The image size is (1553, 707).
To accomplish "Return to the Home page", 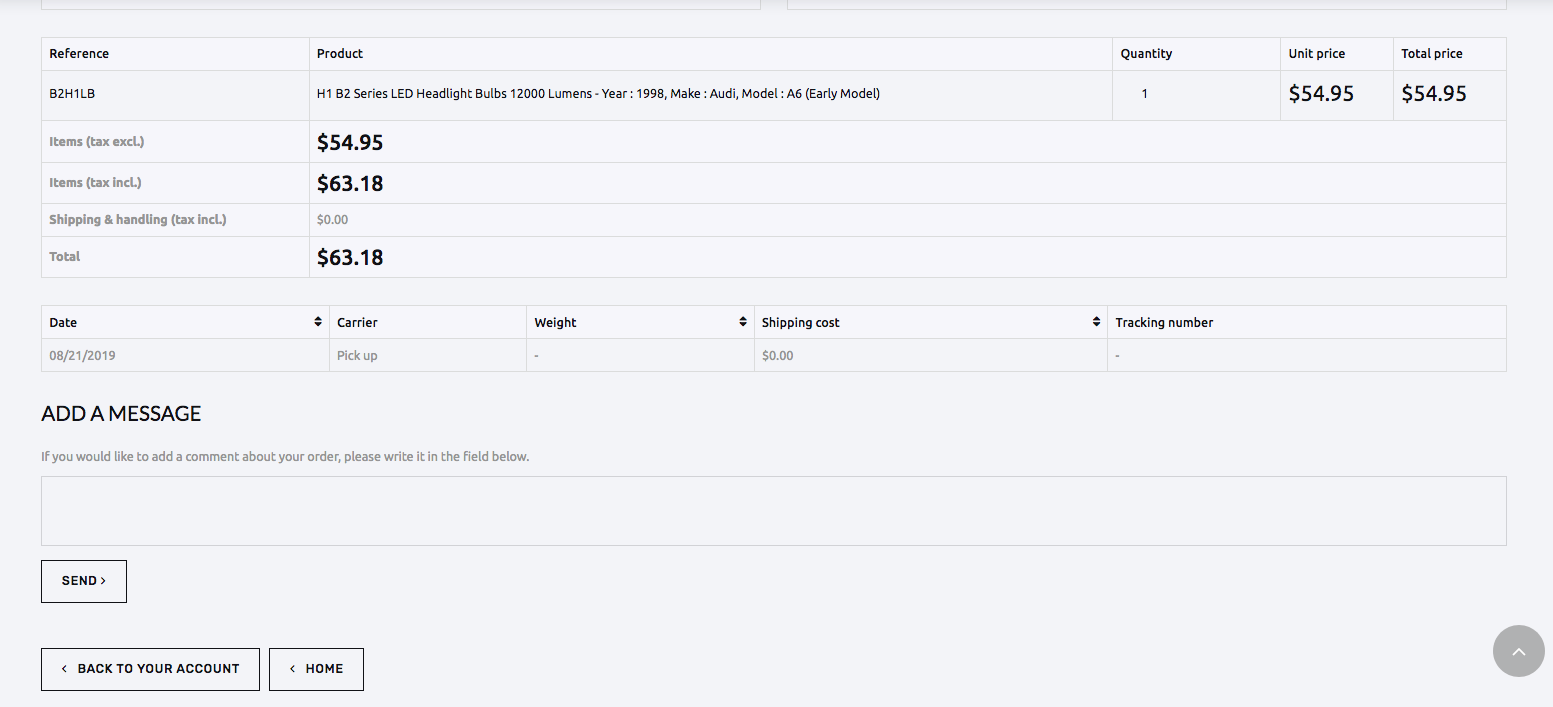I will (316, 669).
